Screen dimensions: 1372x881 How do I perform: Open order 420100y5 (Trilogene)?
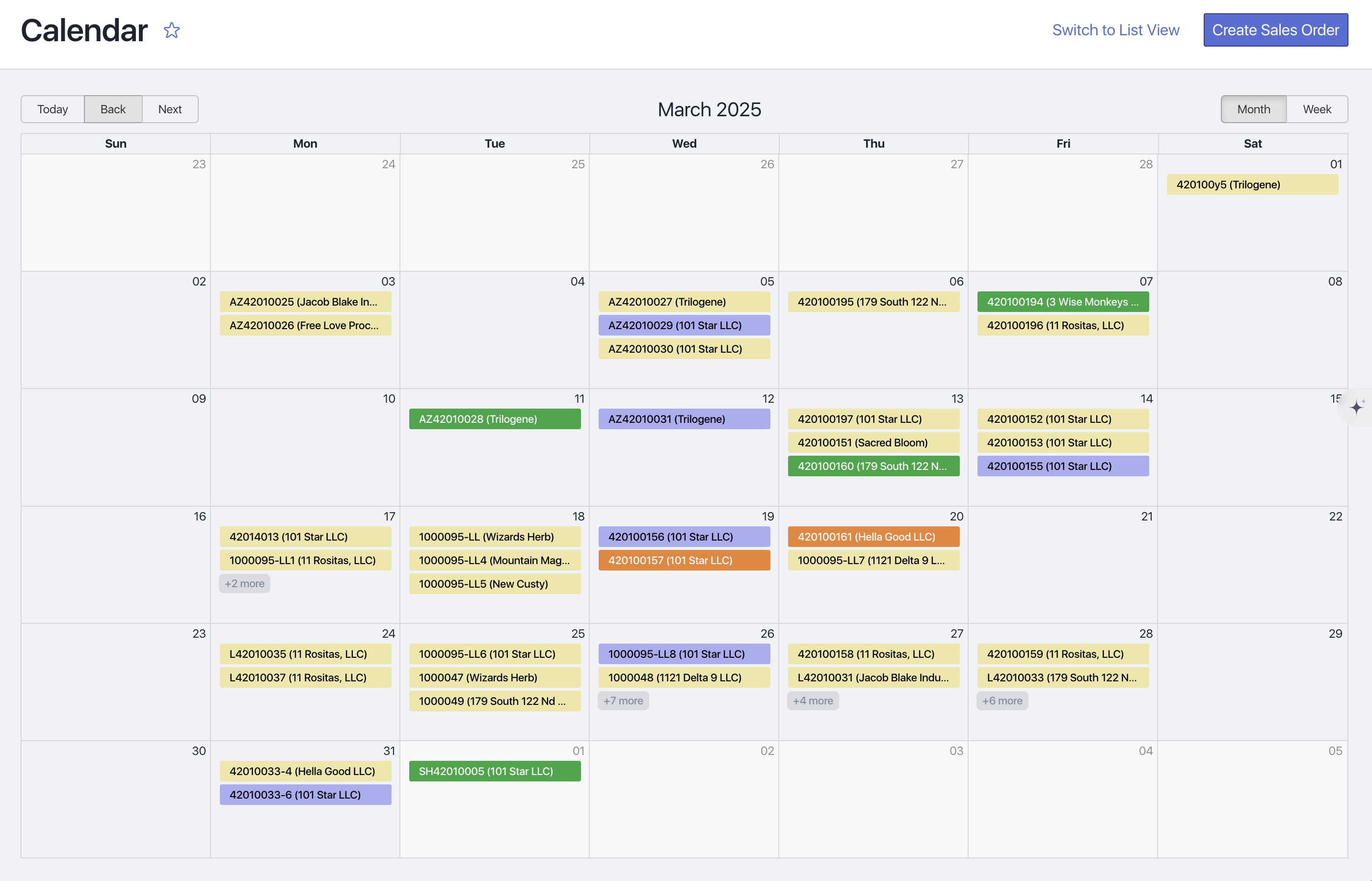click(x=1252, y=185)
